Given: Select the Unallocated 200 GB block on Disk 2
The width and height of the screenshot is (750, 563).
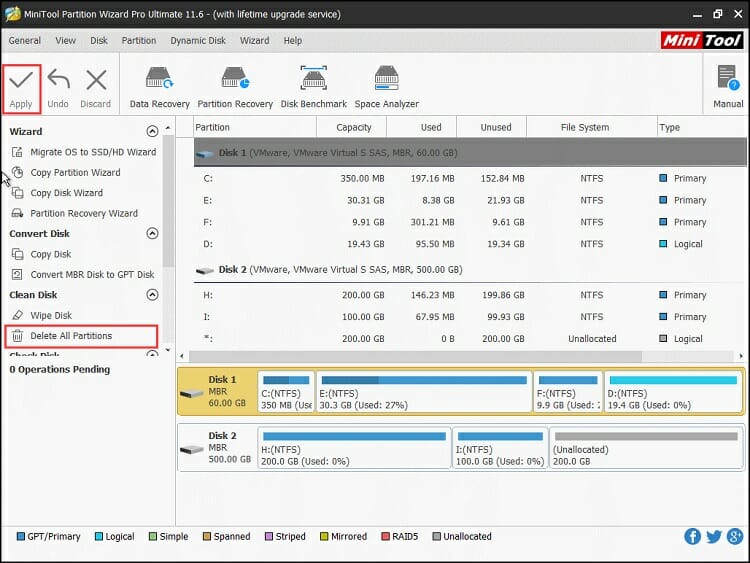Looking at the screenshot, I should 644,450.
